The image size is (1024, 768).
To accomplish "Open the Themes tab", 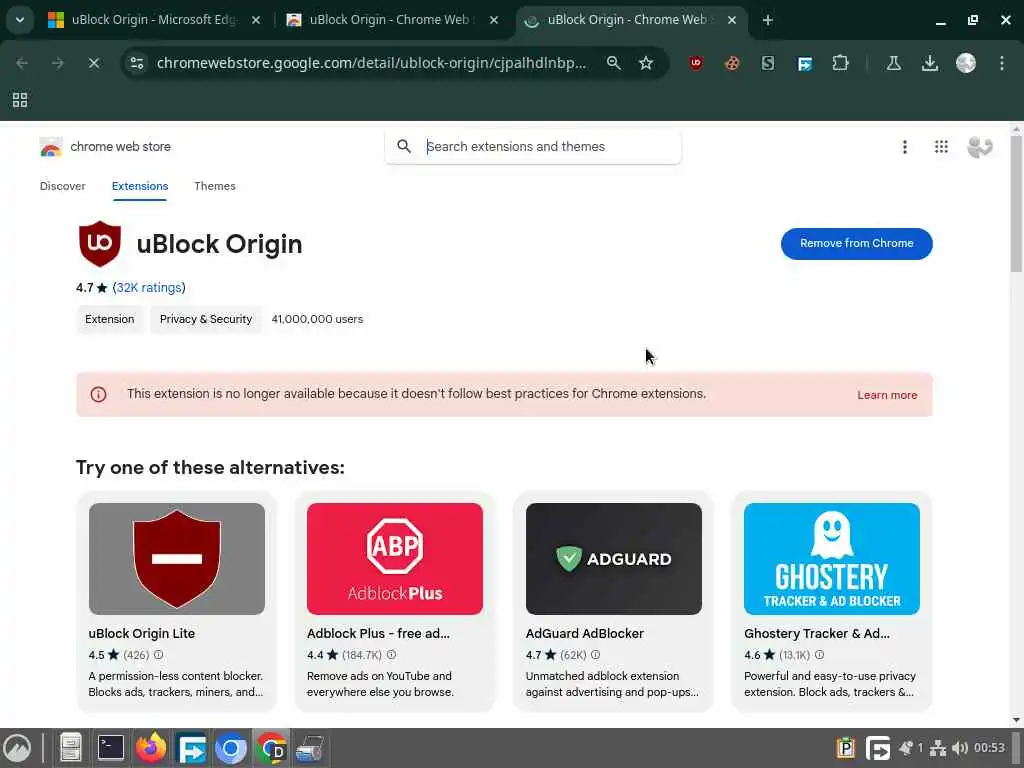I will [x=215, y=186].
